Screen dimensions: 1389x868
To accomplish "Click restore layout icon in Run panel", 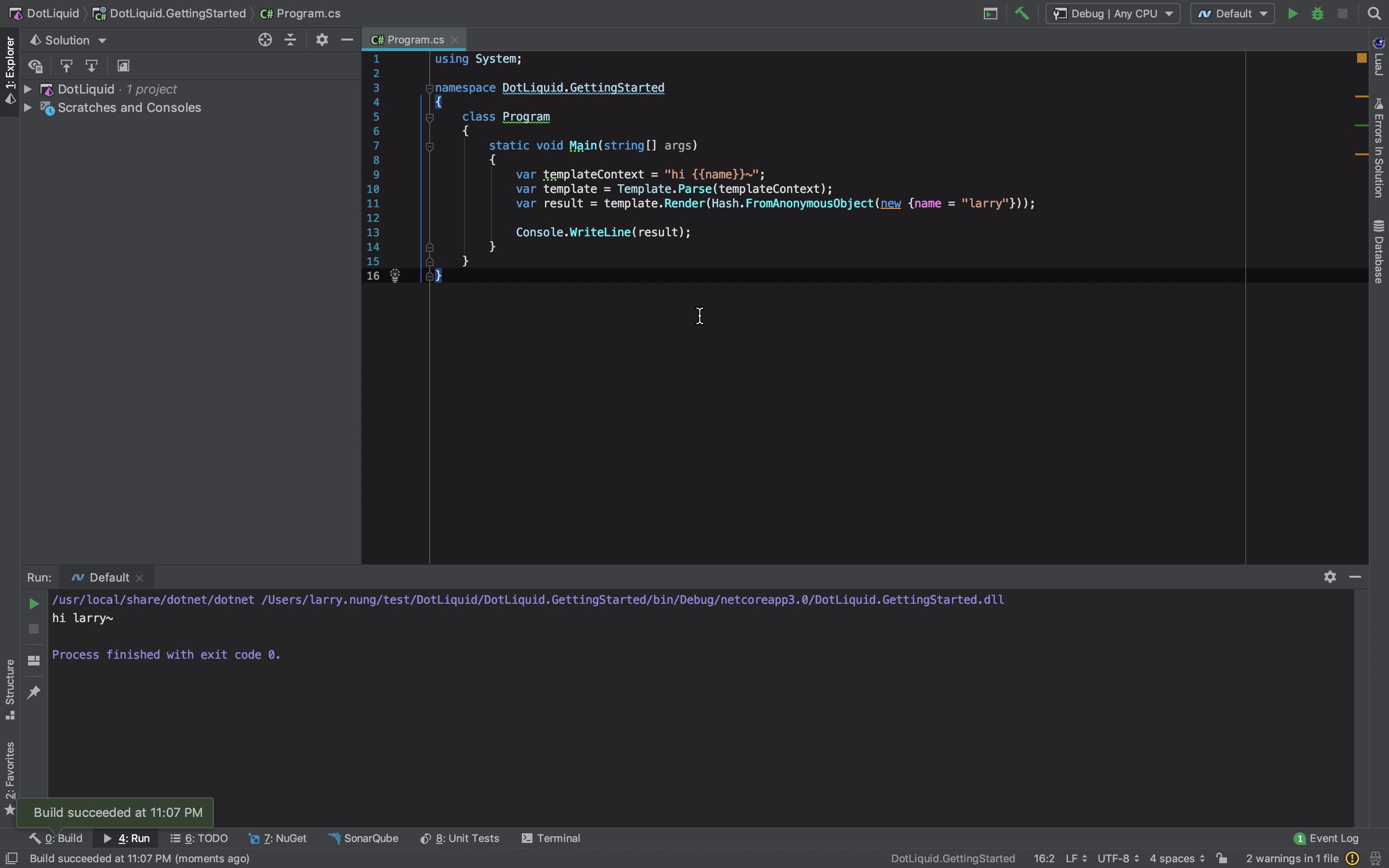I will point(34,660).
